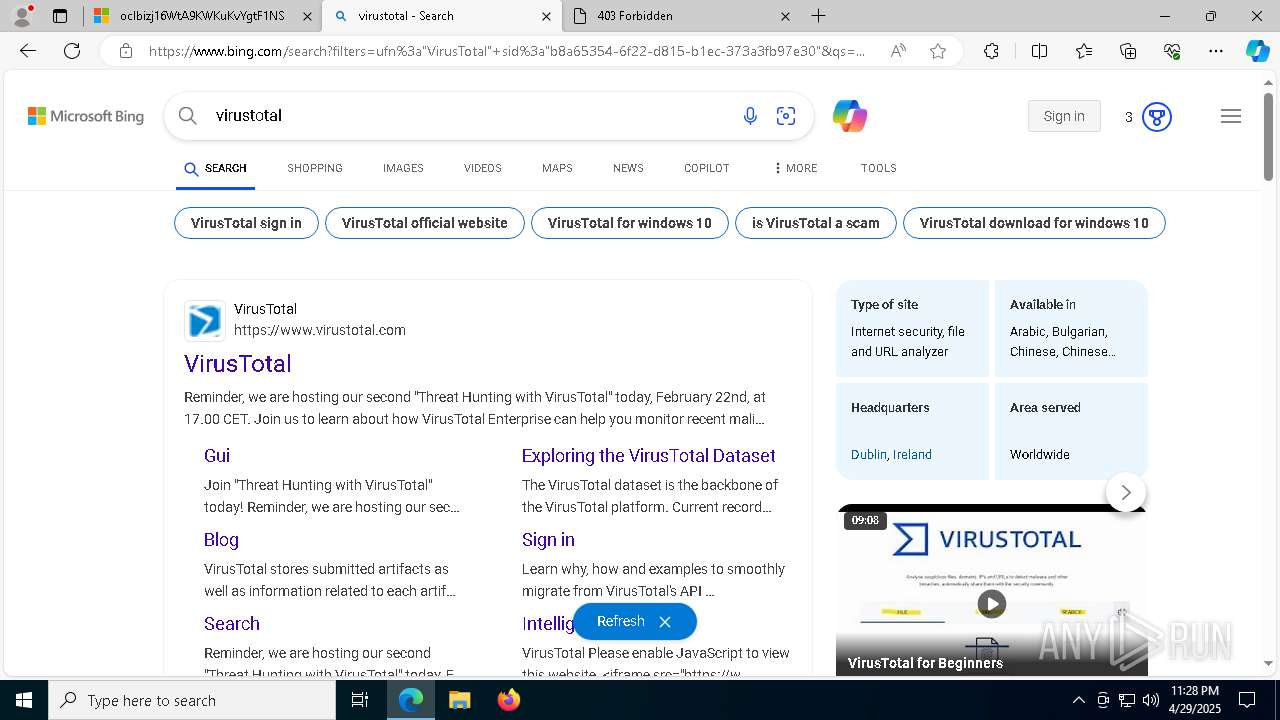
Task: Search by voice microphone icon
Action: click(750, 116)
